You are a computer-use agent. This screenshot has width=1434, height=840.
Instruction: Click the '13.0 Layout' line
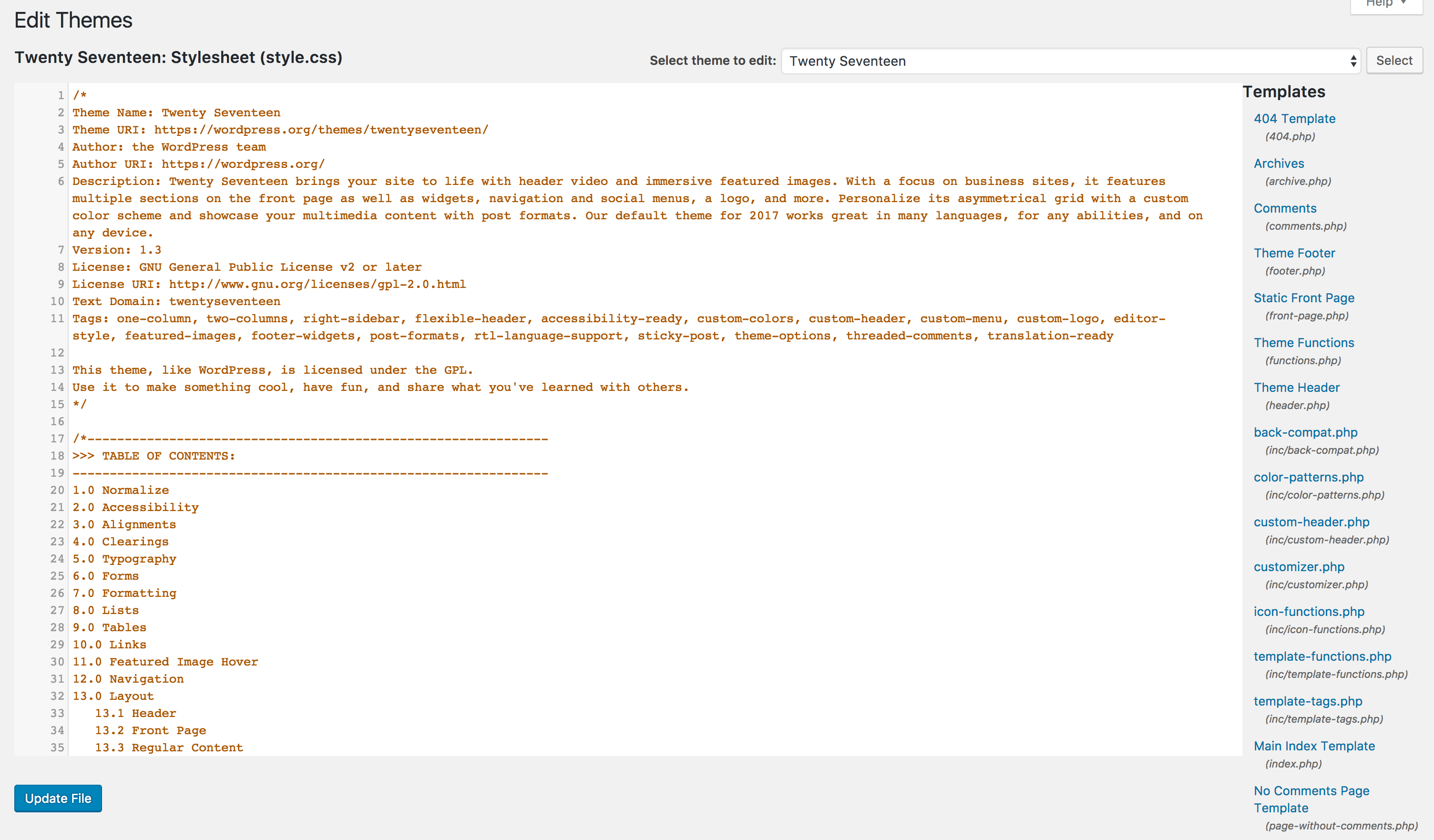(x=113, y=696)
